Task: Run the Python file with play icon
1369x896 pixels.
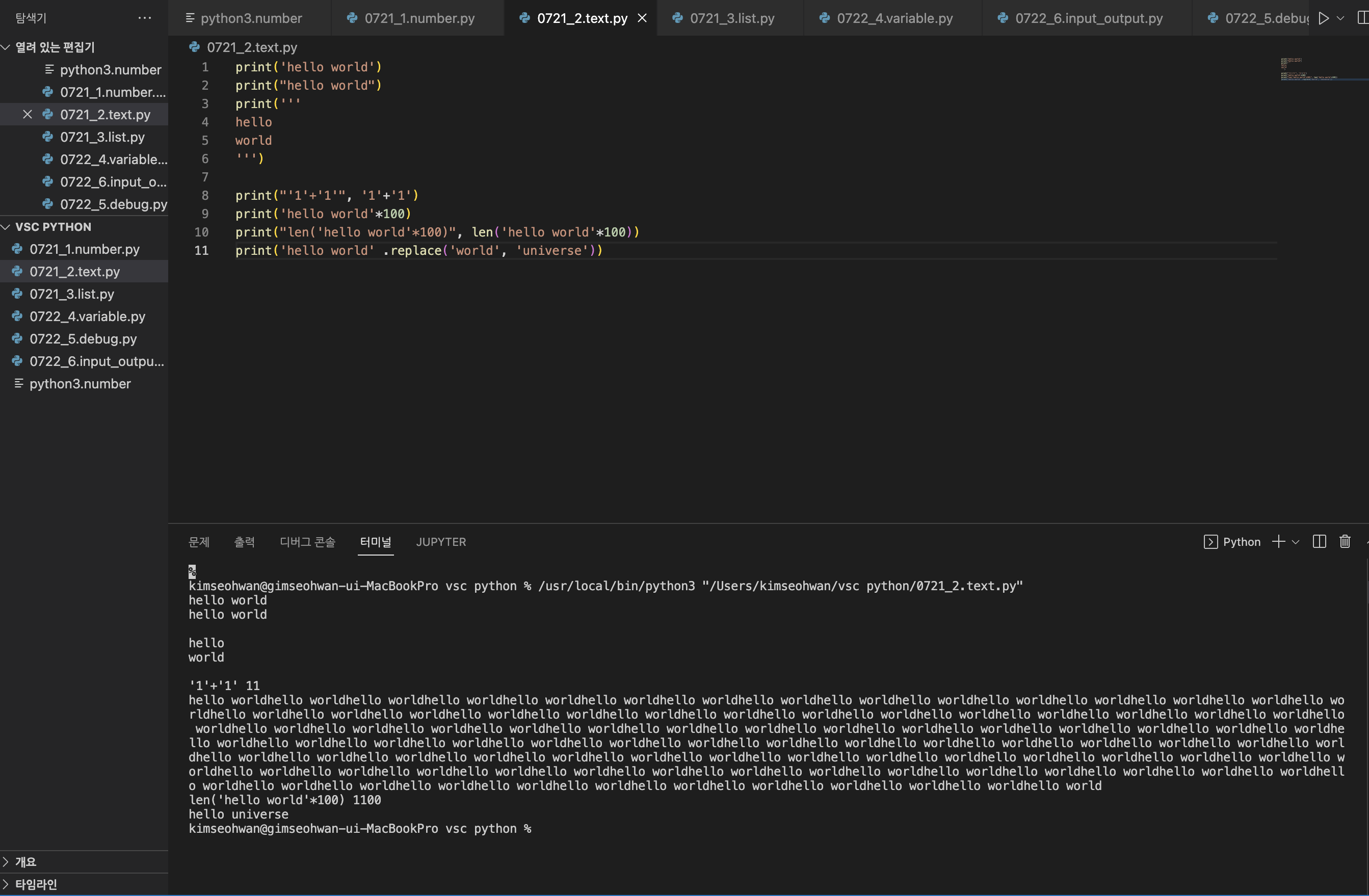Action: tap(1324, 18)
